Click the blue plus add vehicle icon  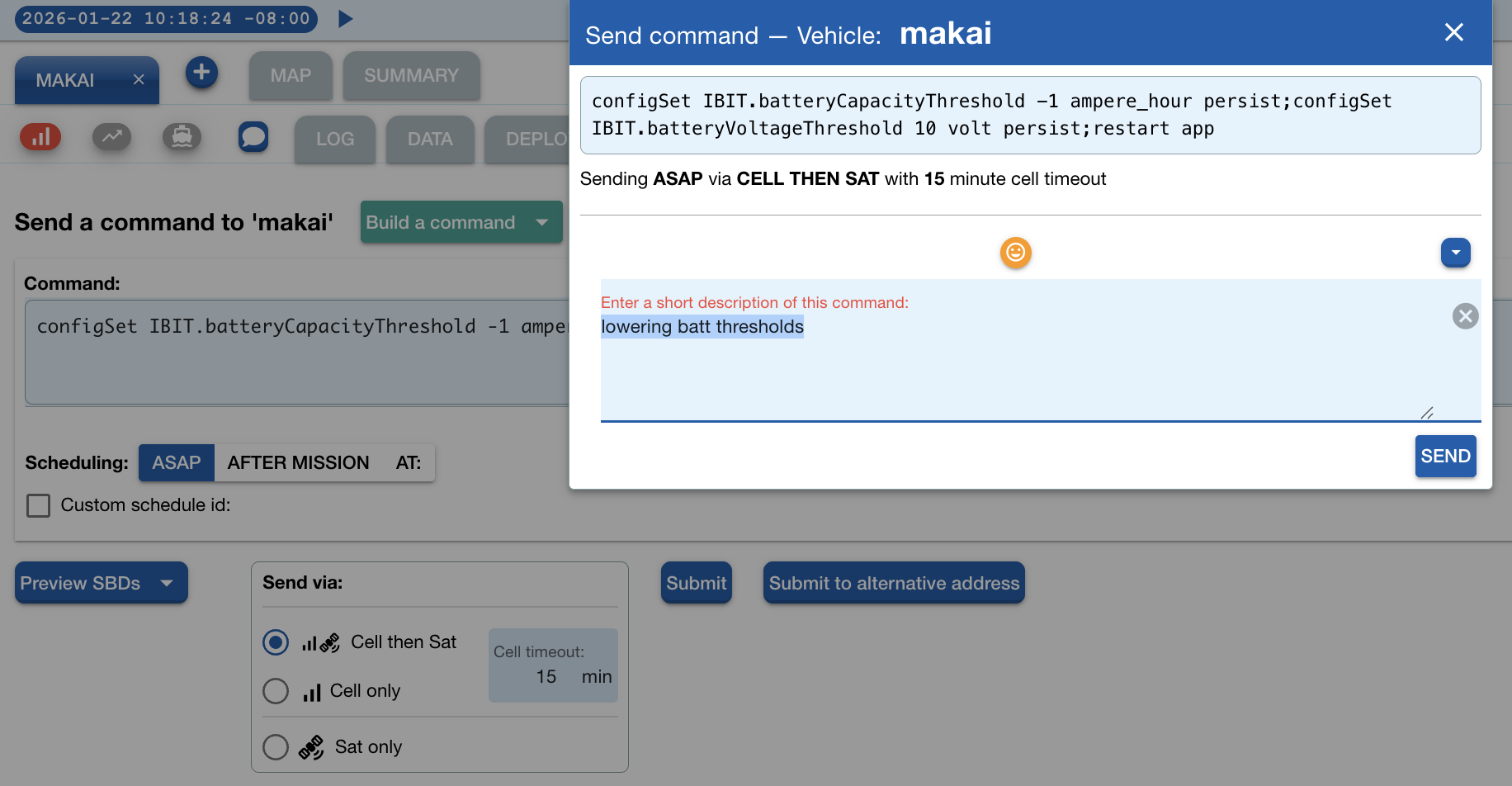coord(201,73)
